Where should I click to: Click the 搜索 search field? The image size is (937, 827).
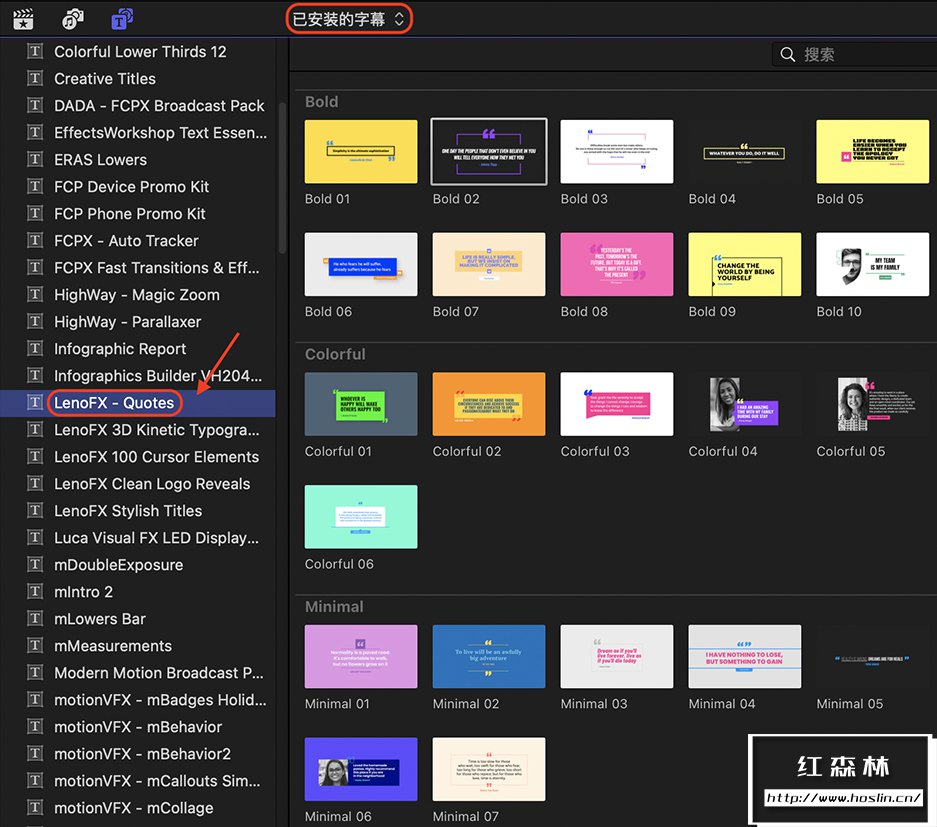[x=855, y=54]
